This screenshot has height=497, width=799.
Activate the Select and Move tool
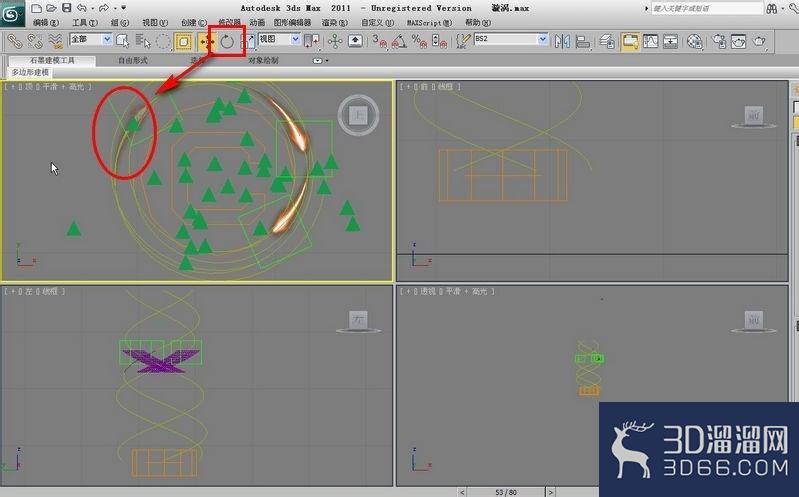click(206, 42)
